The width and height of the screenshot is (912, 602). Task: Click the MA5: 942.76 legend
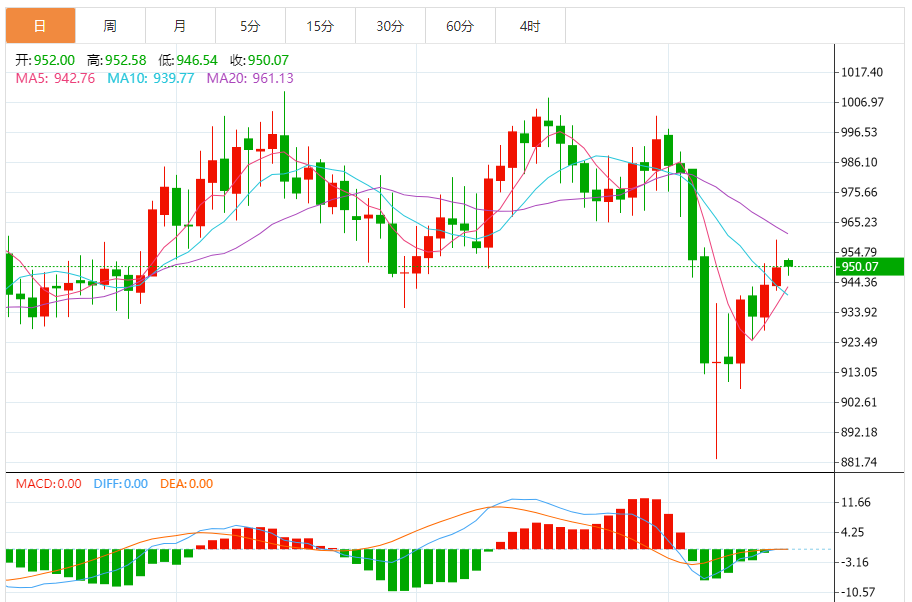point(55,79)
